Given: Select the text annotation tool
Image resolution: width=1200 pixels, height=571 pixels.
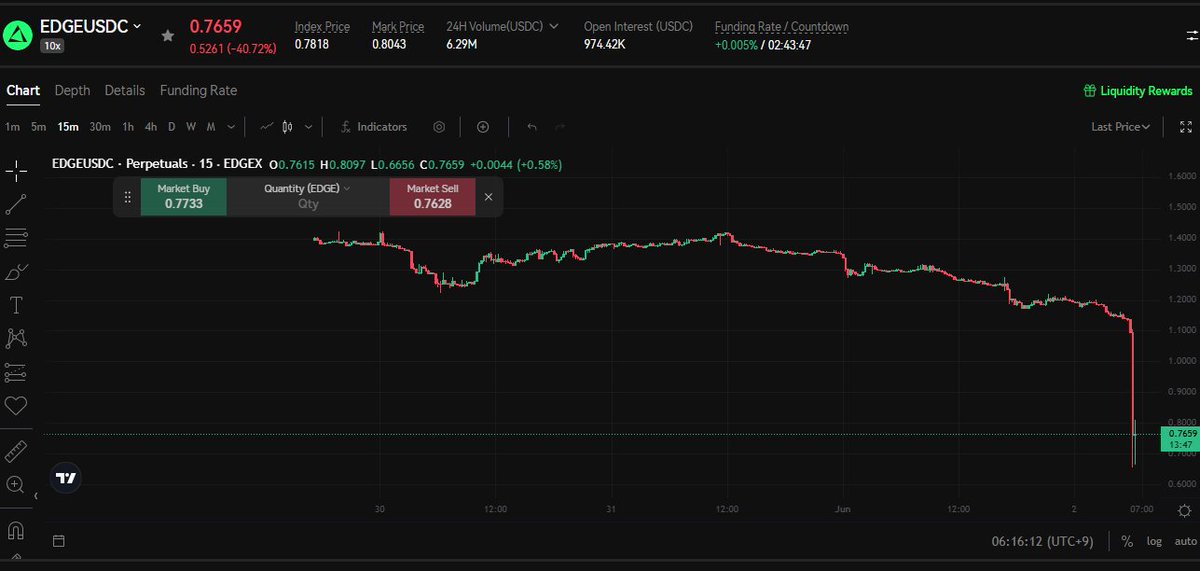Looking at the screenshot, I should click(x=16, y=304).
